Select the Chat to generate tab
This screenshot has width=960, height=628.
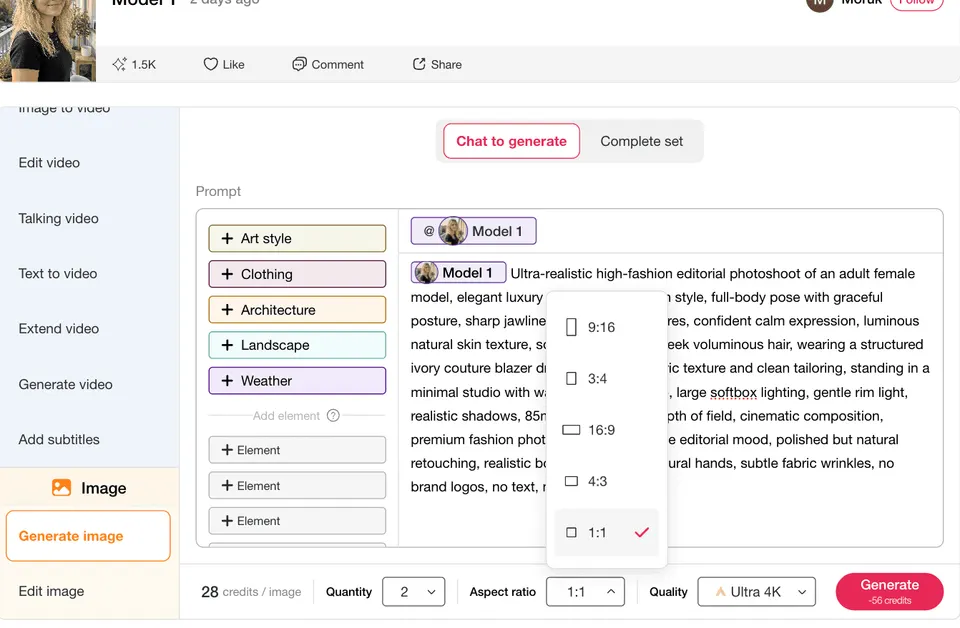point(511,141)
